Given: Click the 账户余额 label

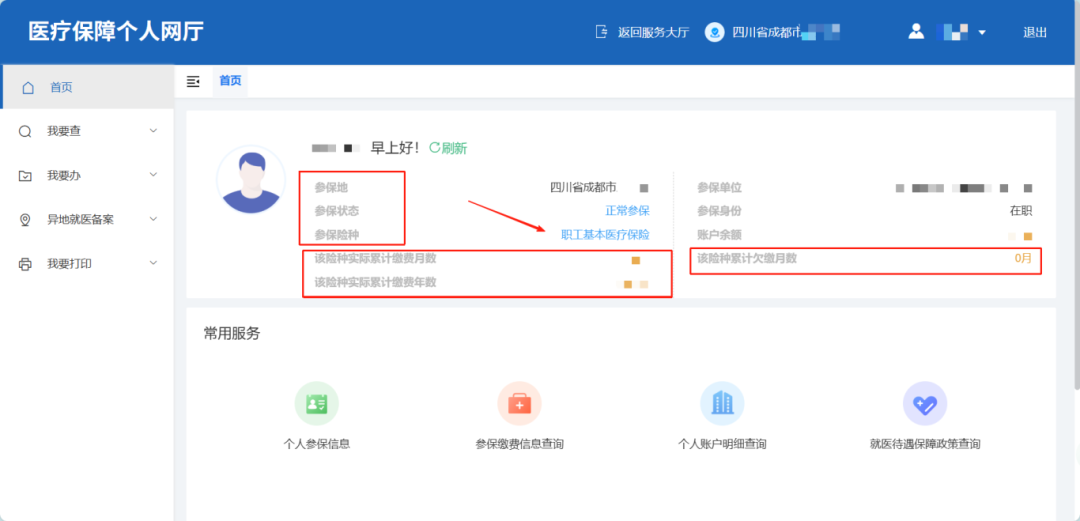Looking at the screenshot, I should click(x=719, y=235).
